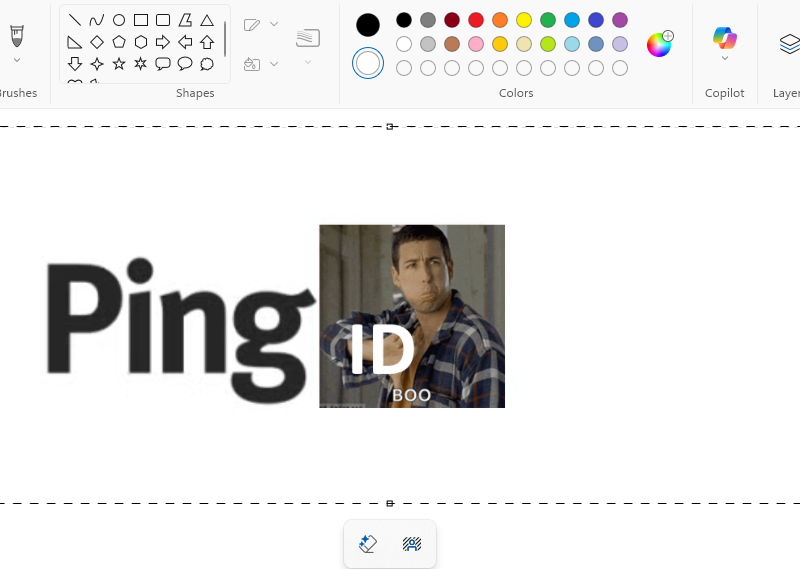Select the right arrow shape
Viewport: 800px width, 569px height.
(x=163, y=42)
